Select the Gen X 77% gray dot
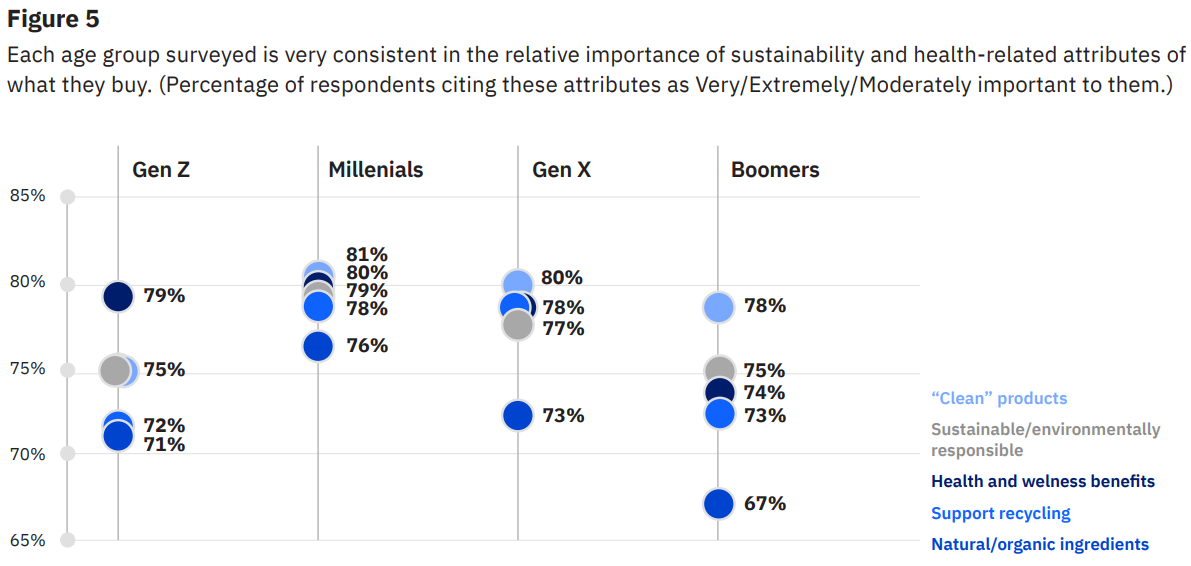 [x=517, y=325]
